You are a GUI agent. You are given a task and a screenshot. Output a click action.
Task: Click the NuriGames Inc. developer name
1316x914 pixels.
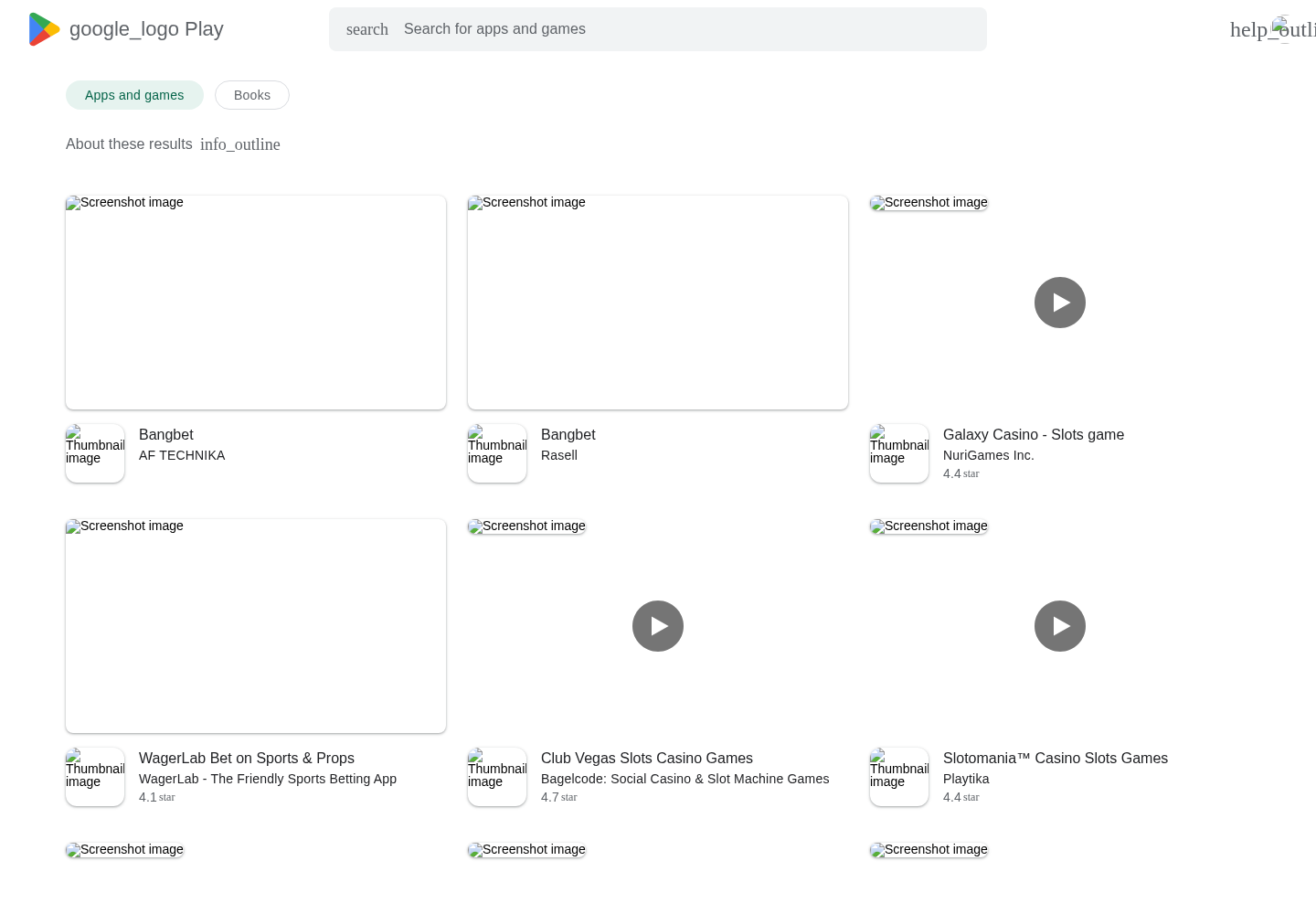click(x=989, y=455)
